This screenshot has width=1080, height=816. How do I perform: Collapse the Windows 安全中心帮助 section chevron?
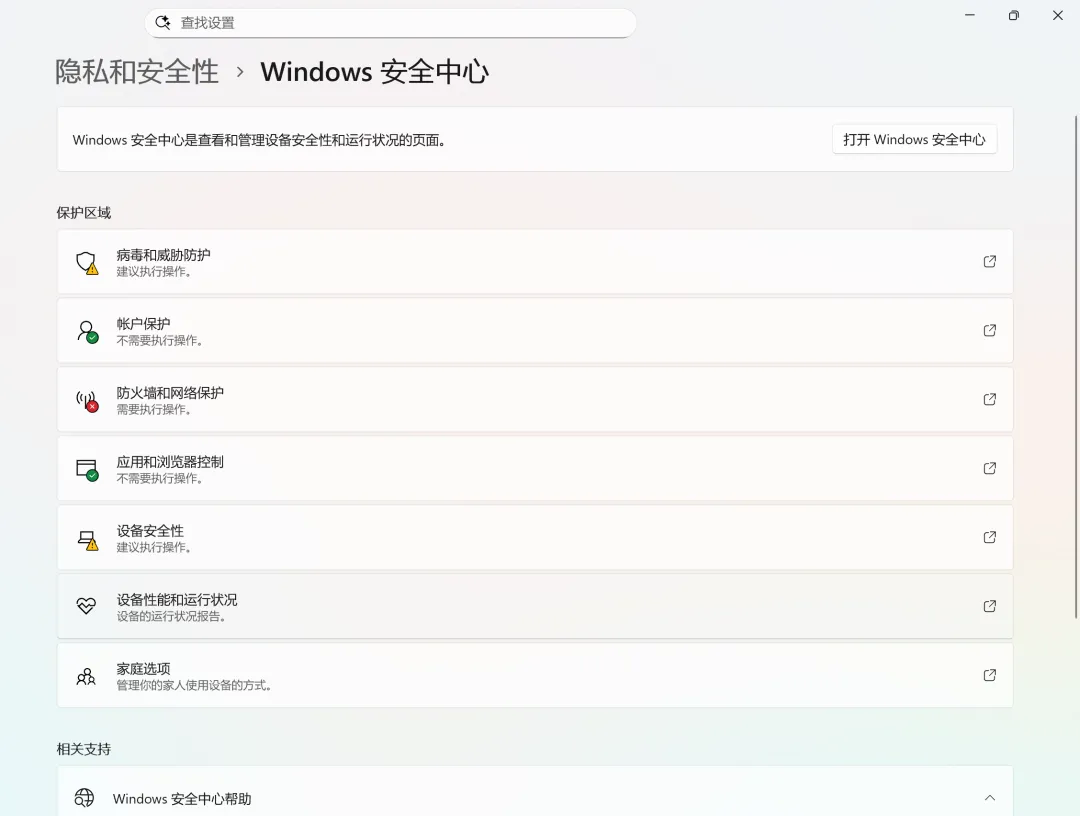click(990, 797)
